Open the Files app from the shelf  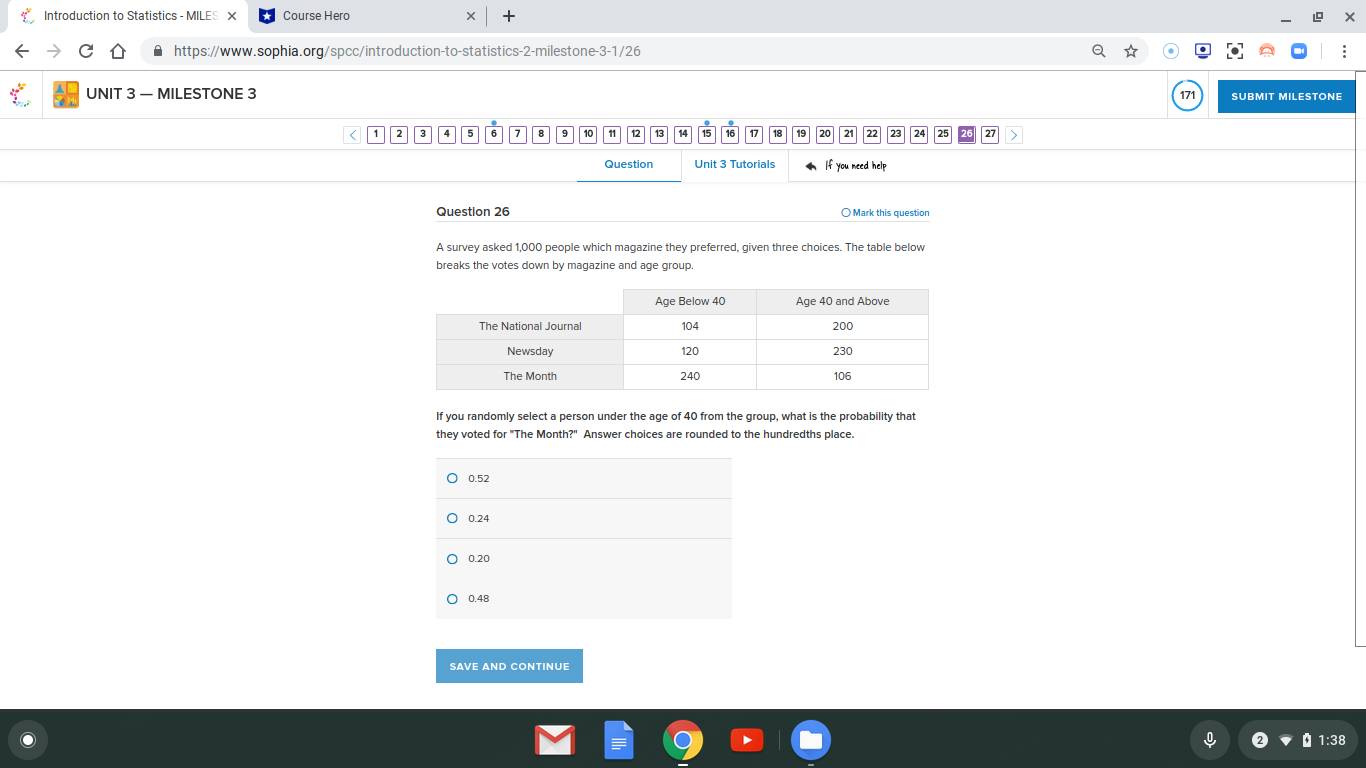pyautogui.click(x=811, y=741)
